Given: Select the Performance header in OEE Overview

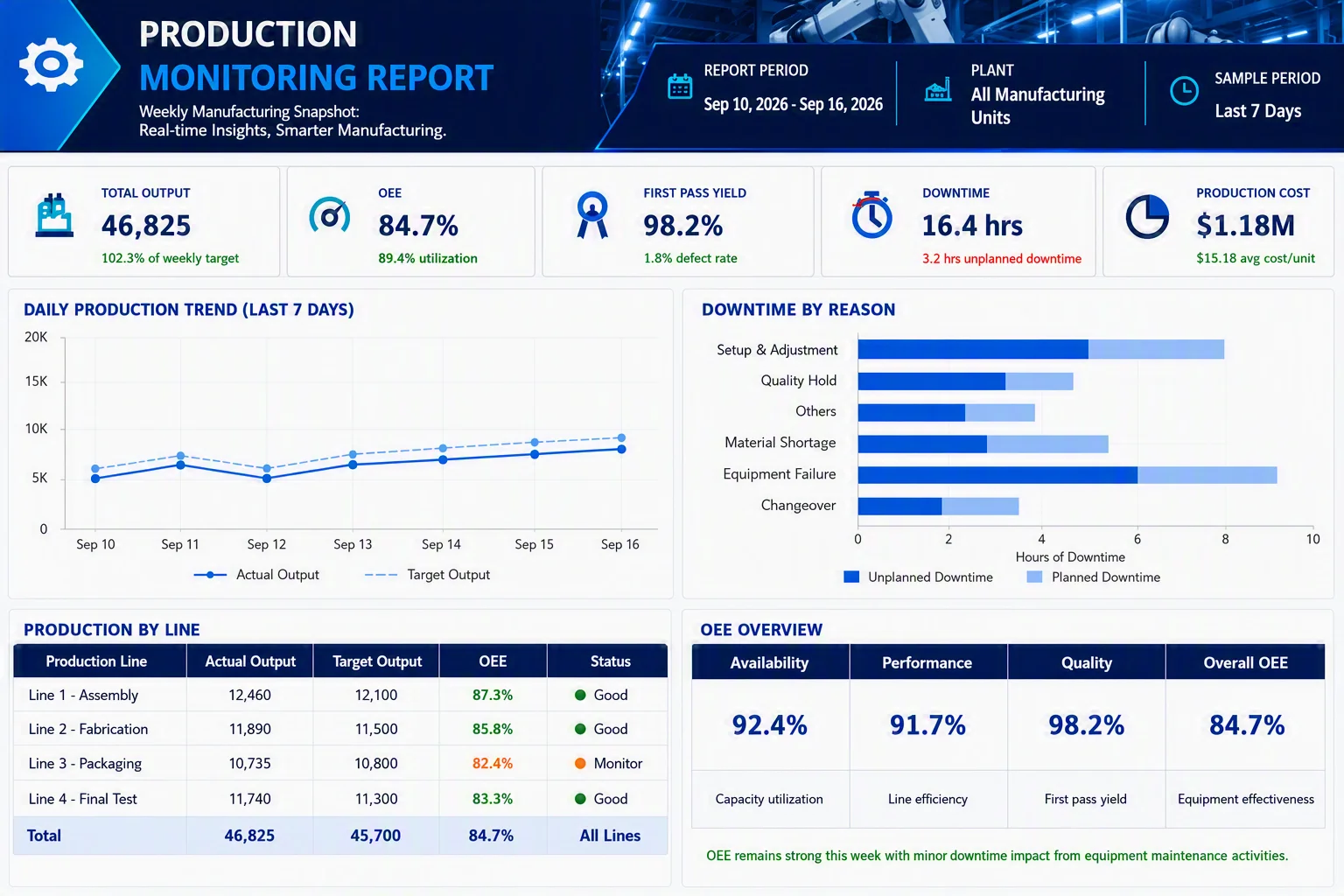Looking at the screenshot, I should point(927,662).
